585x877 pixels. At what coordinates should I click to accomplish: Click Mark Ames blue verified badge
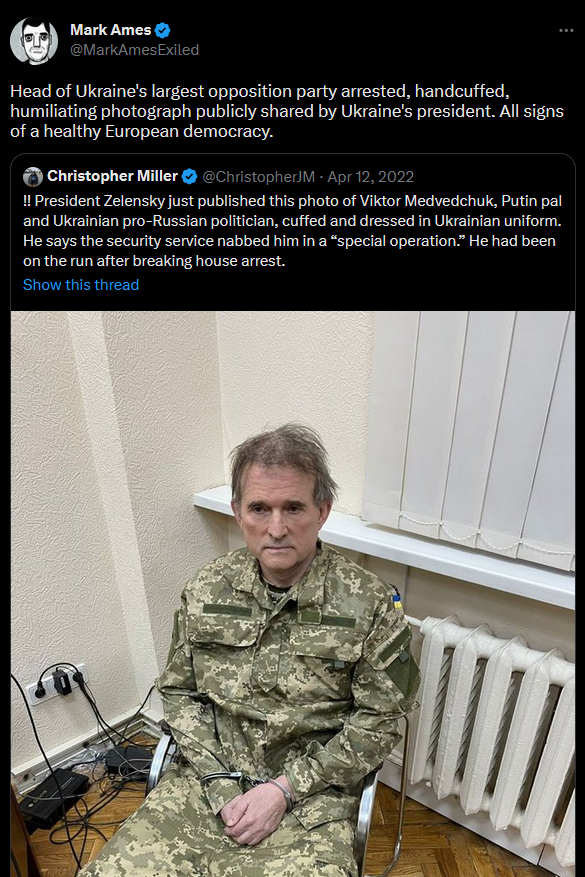[x=163, y=30]
